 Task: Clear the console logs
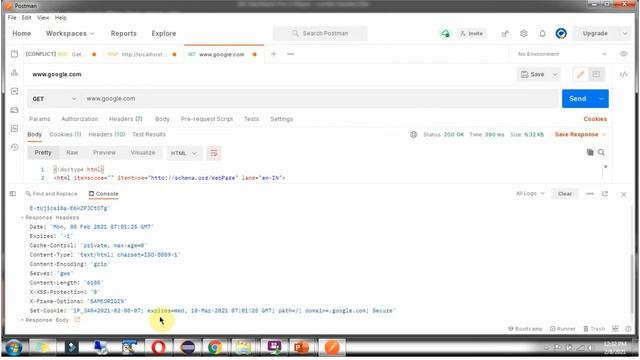(x=565, y=193)
